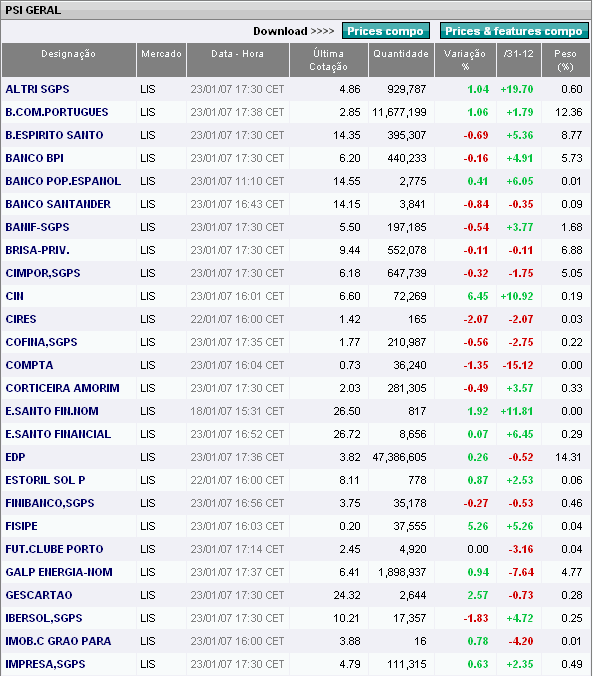Viewport: 593px width, 676px height.
Task: Select CIN variation value 6.45
Action: coord(478,296)
